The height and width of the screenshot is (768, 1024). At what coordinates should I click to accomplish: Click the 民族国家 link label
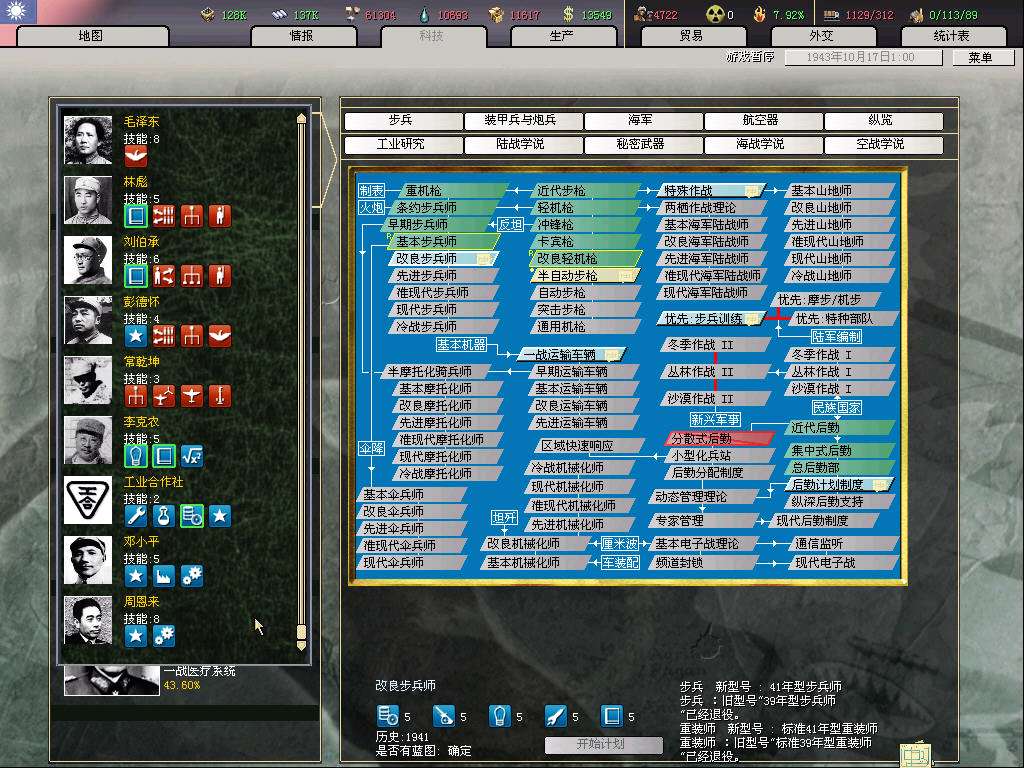pos(837,408)
